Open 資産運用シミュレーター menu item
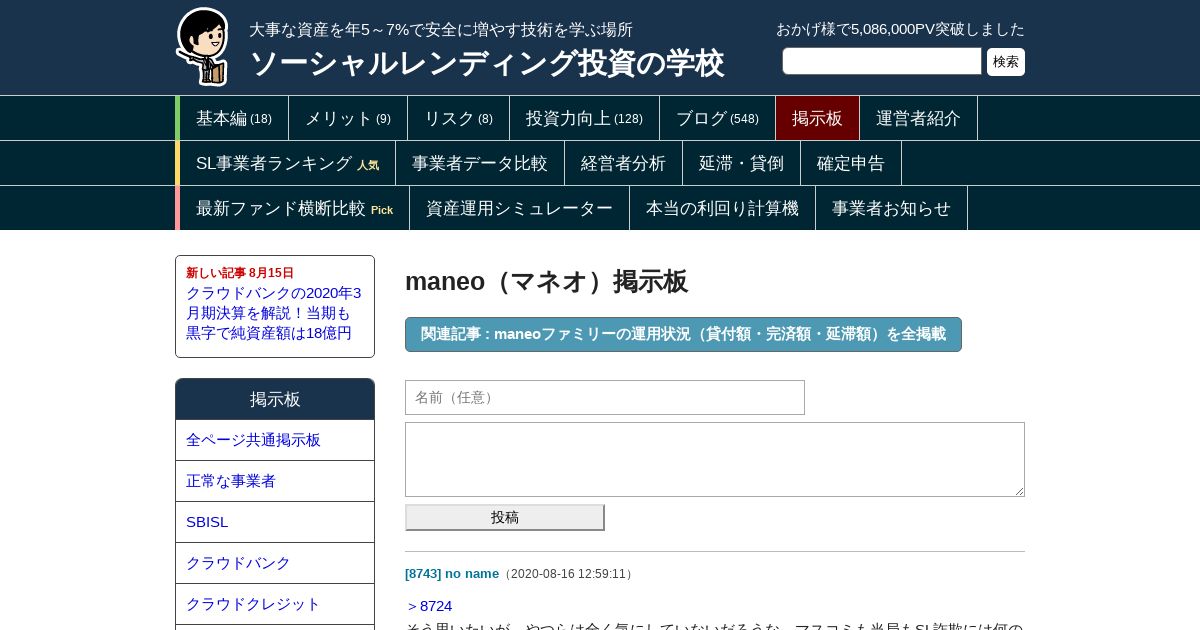 tap(519, 208)
